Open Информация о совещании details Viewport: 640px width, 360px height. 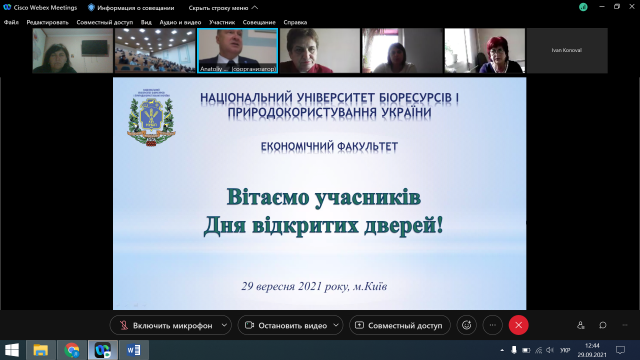coord(131,8)
